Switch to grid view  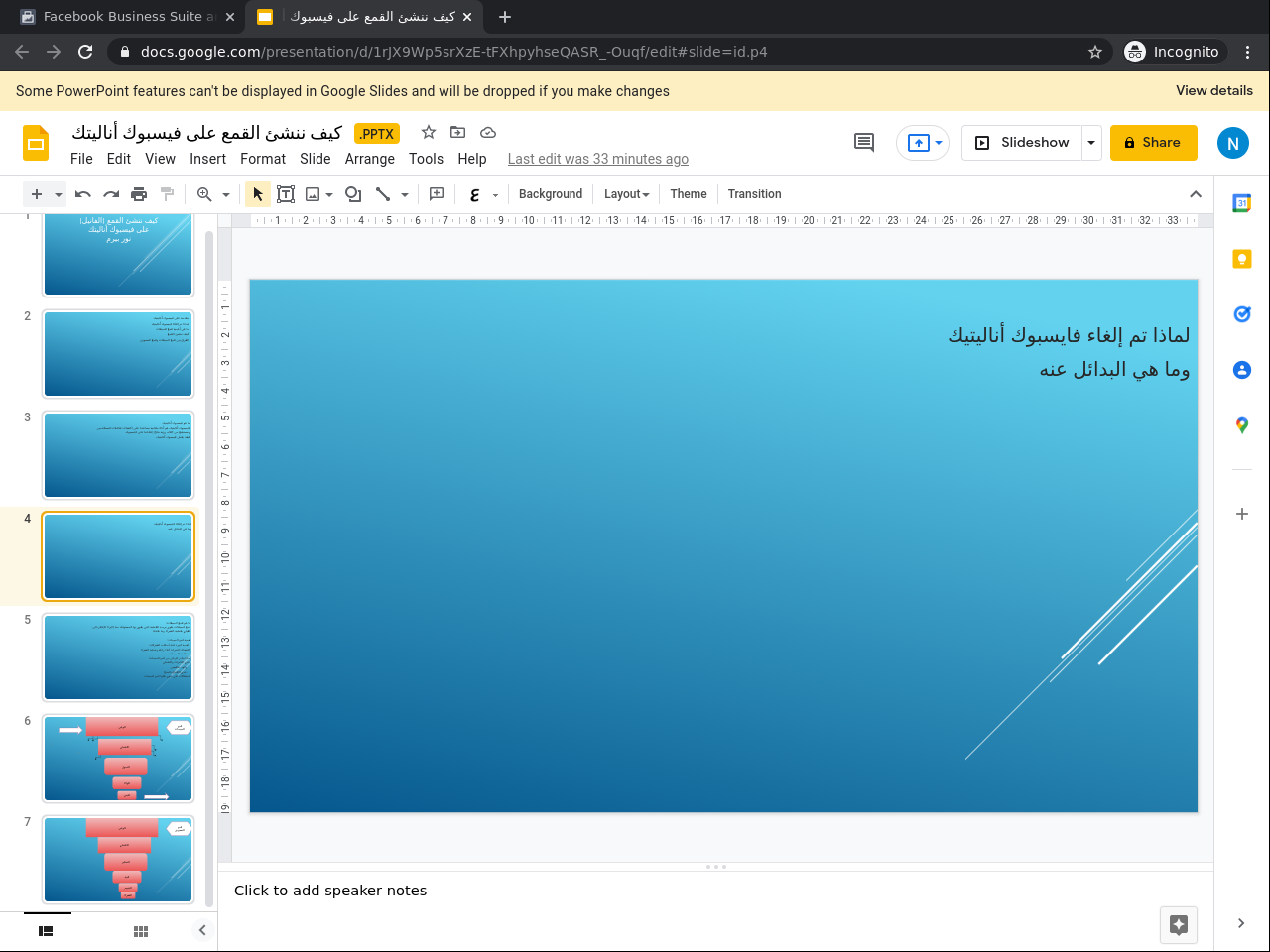click(x=141, y=931)
